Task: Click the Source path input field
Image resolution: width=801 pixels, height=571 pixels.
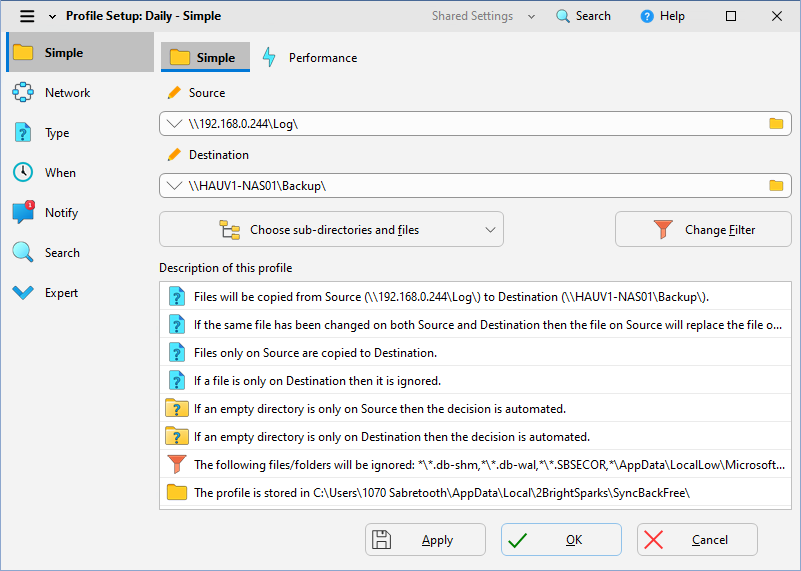Action: tap(470, 124)
